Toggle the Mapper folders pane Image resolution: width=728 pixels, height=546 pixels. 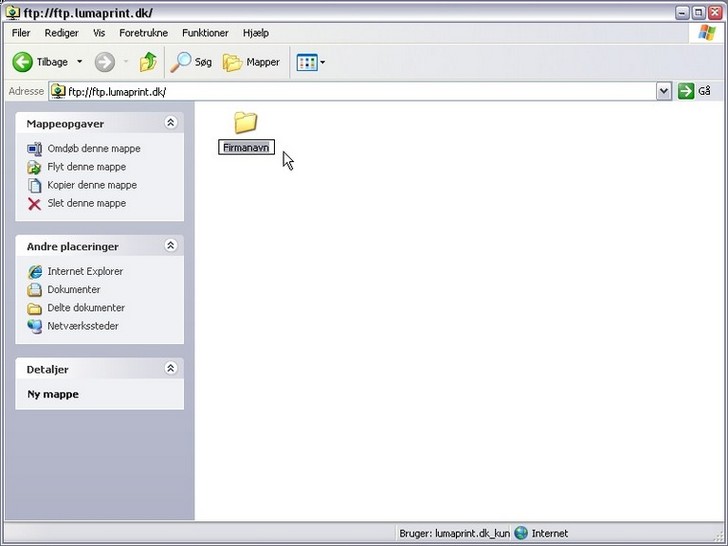click(251, 62)
